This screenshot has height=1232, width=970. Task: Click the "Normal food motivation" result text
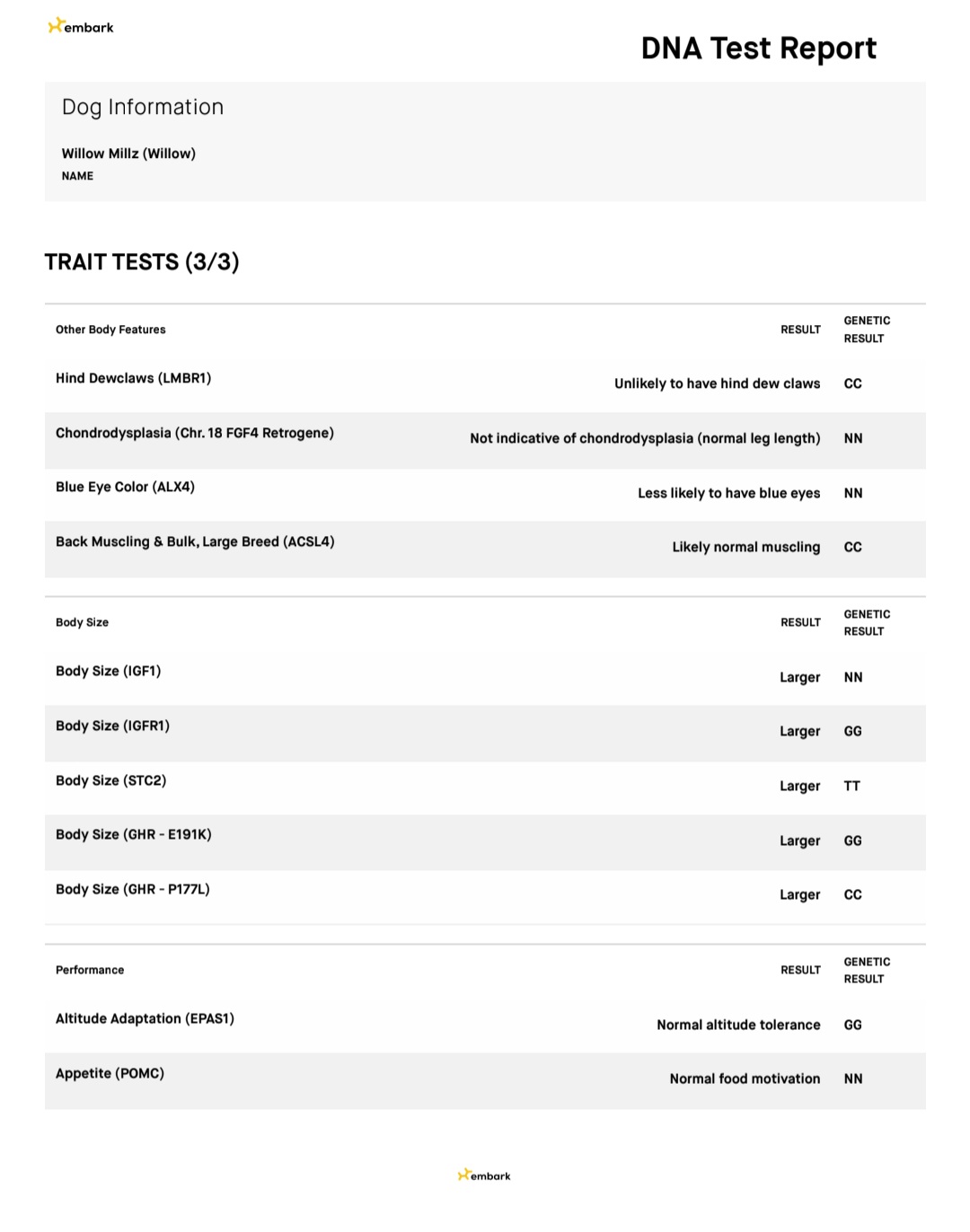[x=745, y=1078]
